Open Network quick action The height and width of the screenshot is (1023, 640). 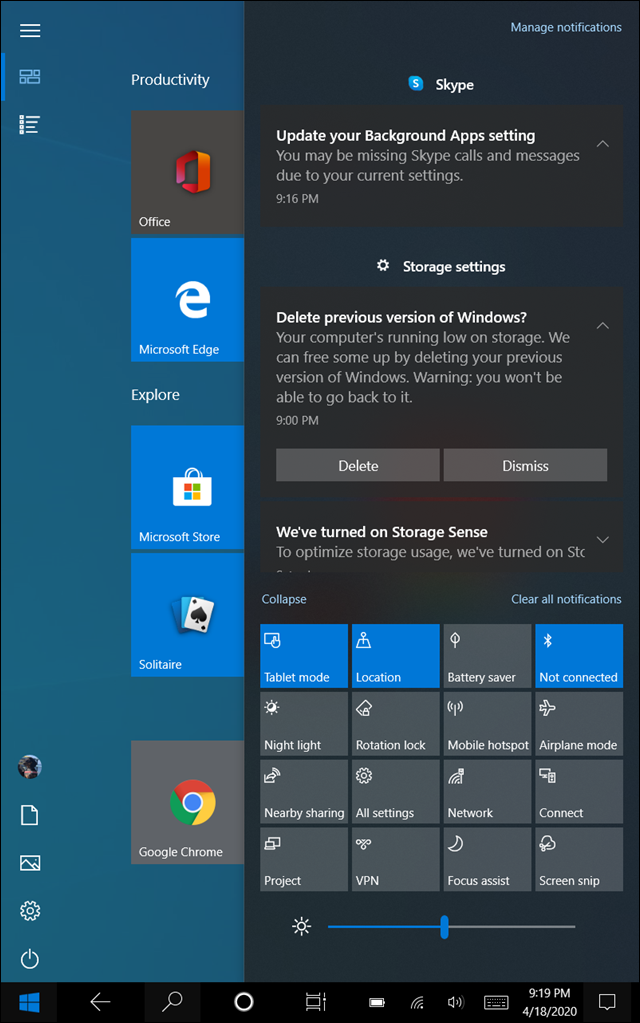click(x=487, y=791)
